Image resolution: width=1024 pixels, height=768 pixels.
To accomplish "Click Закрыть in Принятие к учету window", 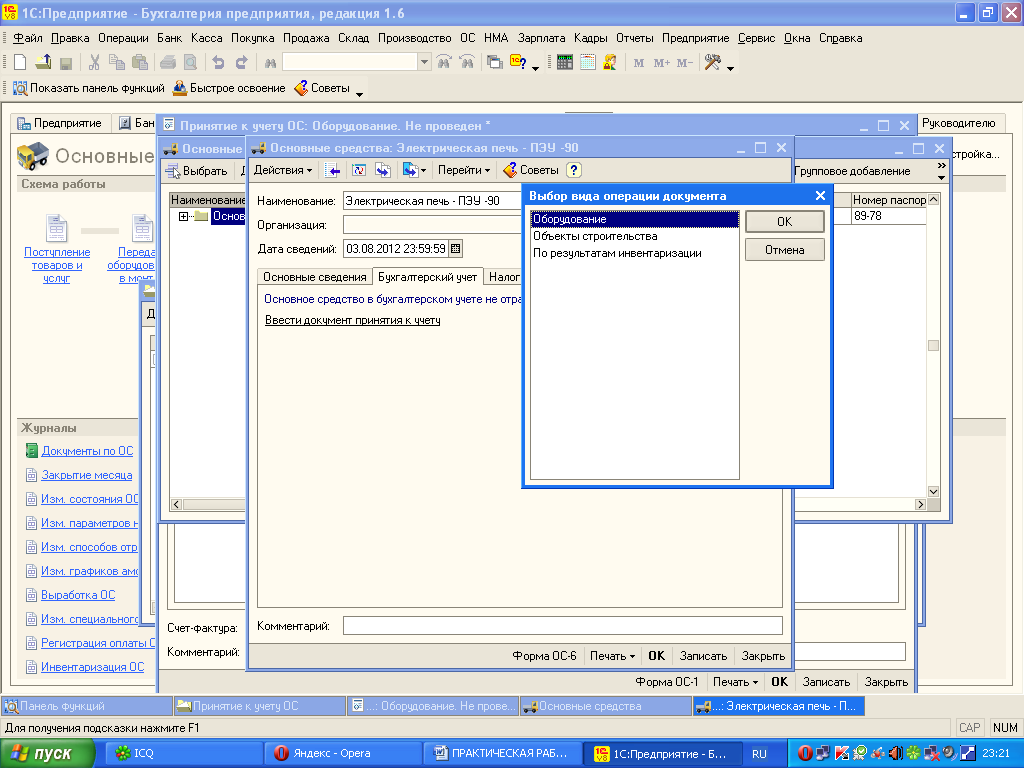I will 886,682.
